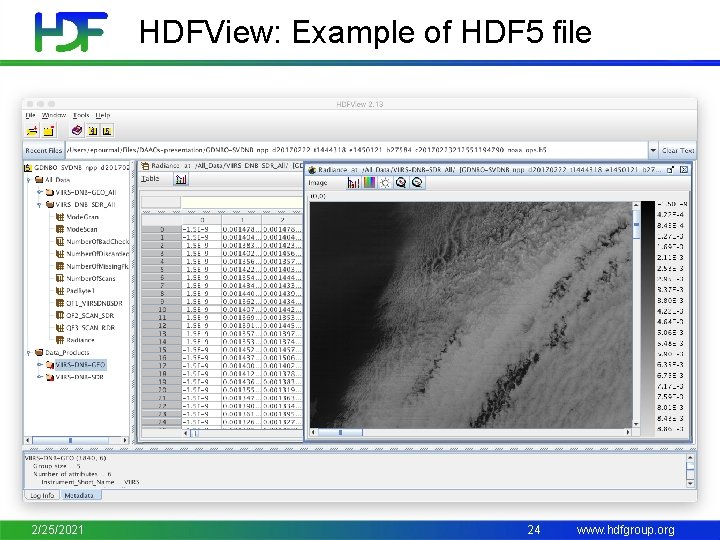Open the Help menu
The height and width of the screenshot is (540, 720).
click(103, 115)
